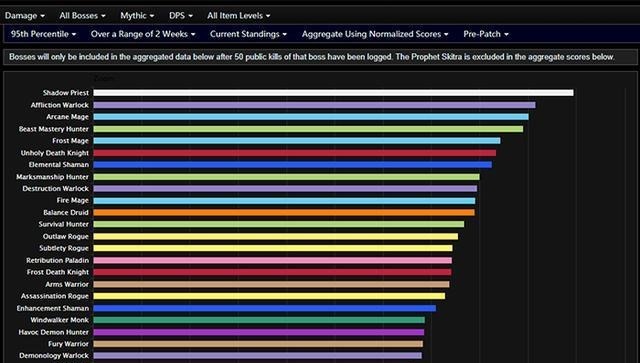
Task: Click the Assassination Rogue label
Action: click(x=55, y=296)
